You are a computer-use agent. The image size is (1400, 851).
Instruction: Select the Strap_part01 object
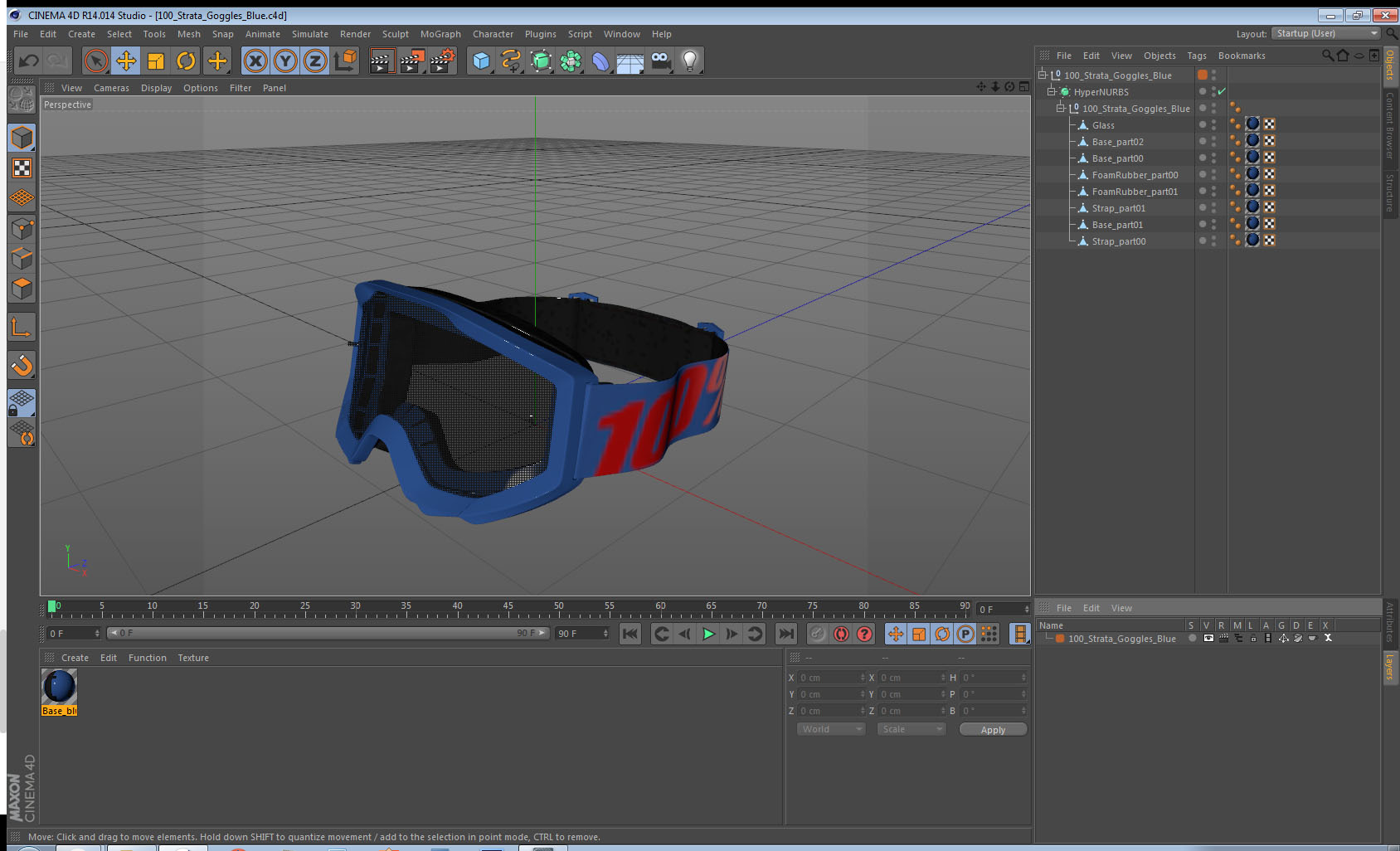coord(1118,208)
